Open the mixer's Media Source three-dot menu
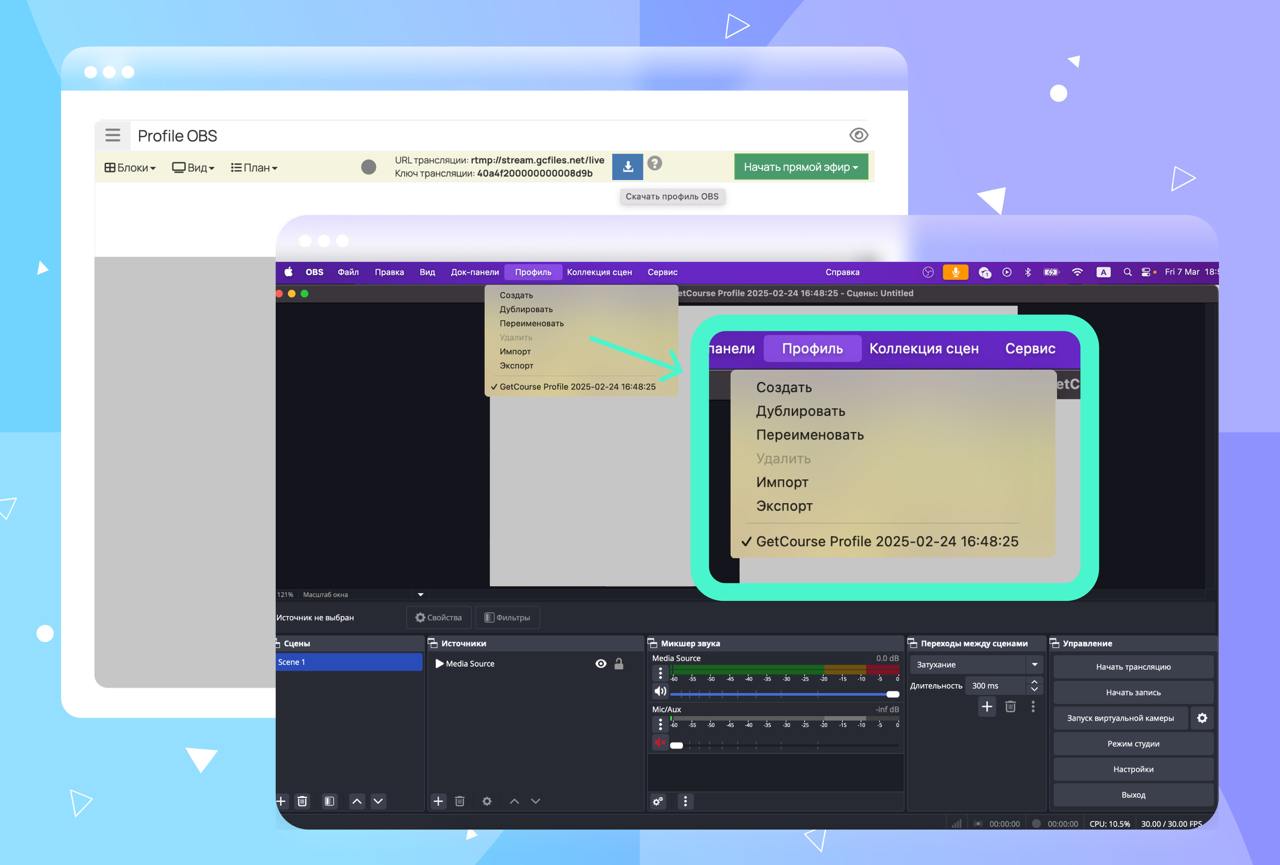The width and height of the screenshot is (1280, 865). (660, 672)
